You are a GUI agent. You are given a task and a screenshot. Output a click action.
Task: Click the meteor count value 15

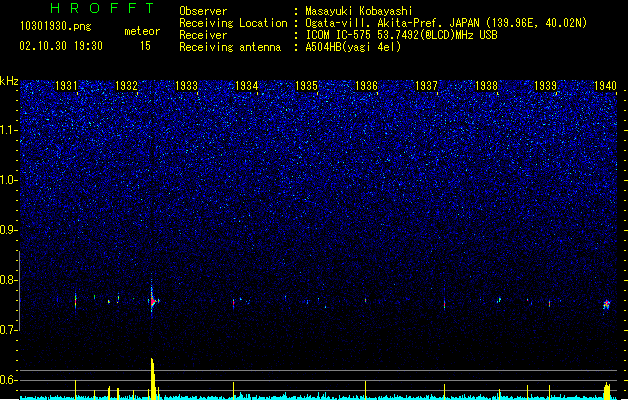point(145,46)
